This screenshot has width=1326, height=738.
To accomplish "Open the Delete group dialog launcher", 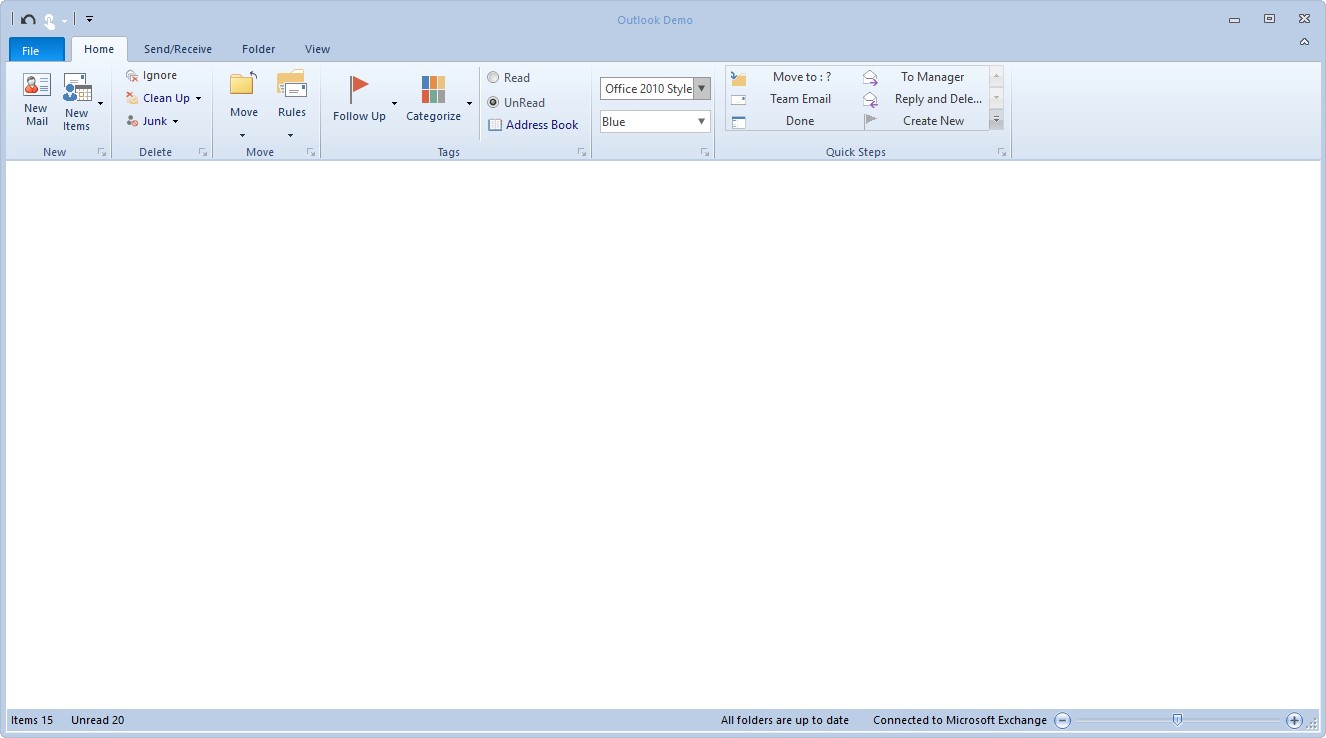I will [x=203, y=152].
